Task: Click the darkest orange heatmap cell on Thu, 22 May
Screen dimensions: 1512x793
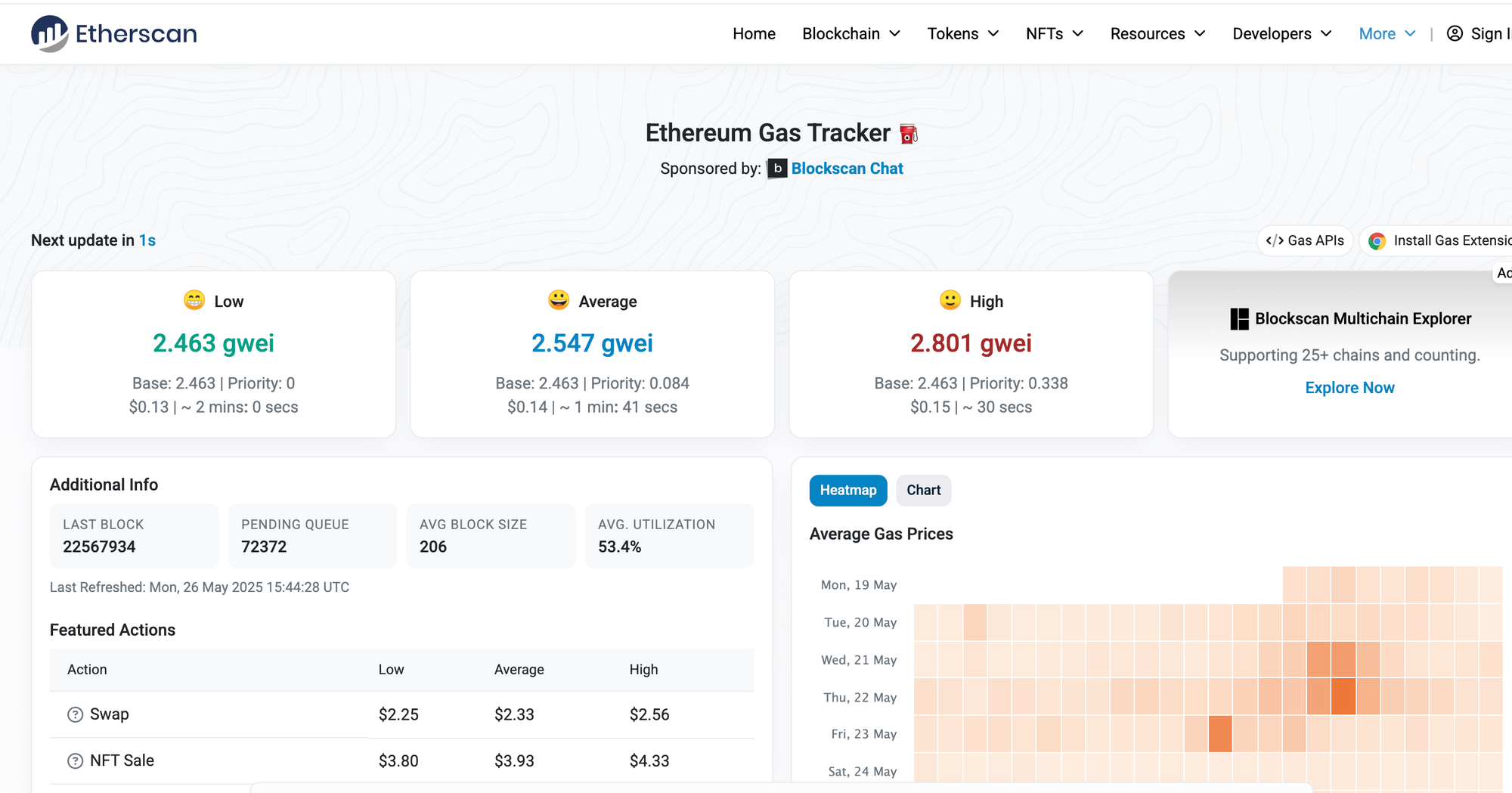Action: coord(1343,697)
